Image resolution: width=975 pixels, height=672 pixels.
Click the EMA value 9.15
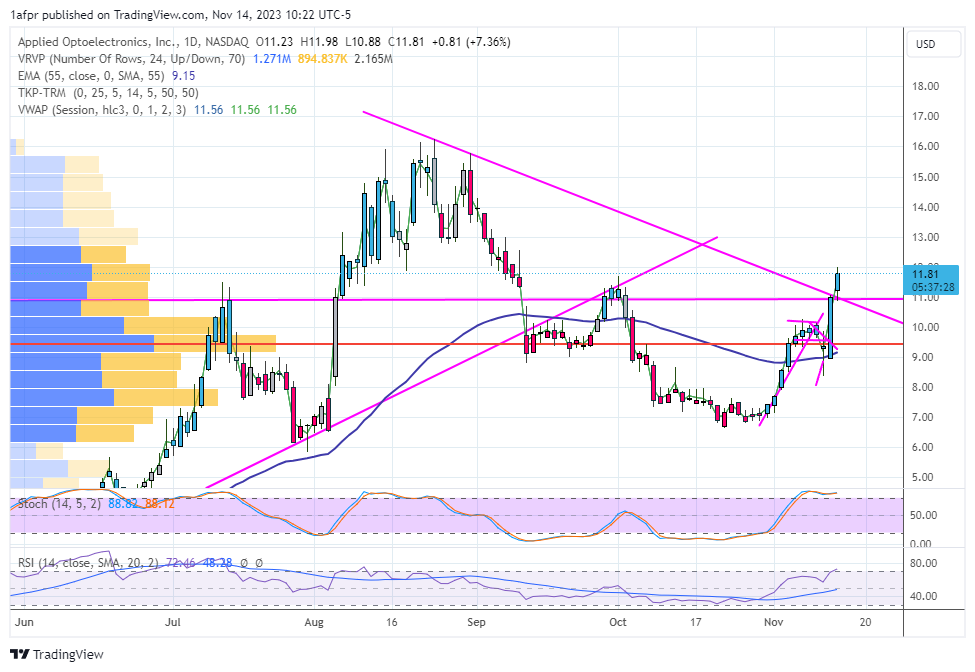click(183, 76)
